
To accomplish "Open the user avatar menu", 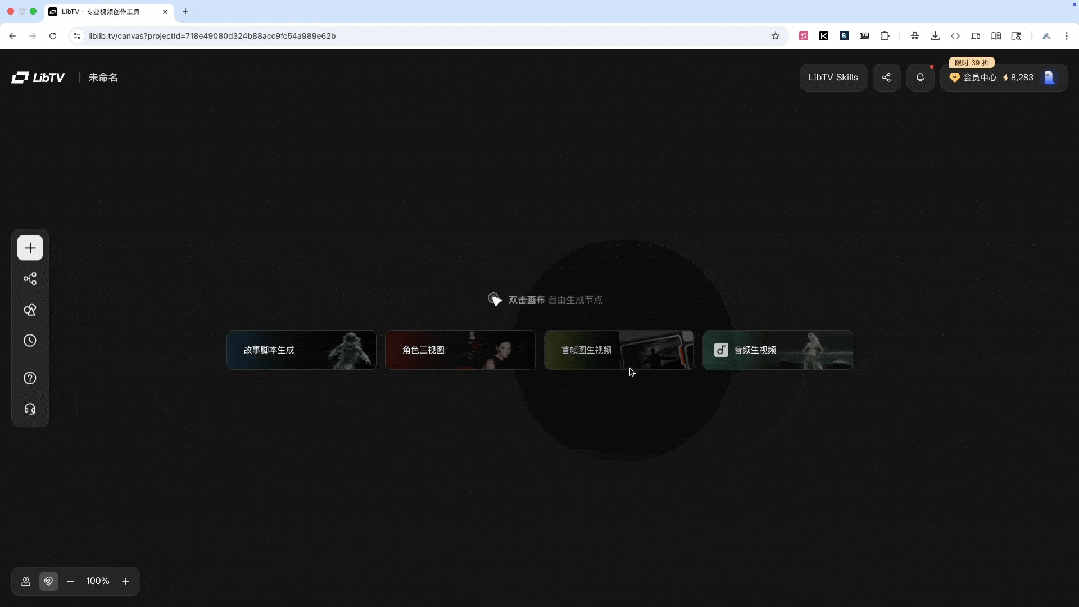I will tap(1049, 78).
